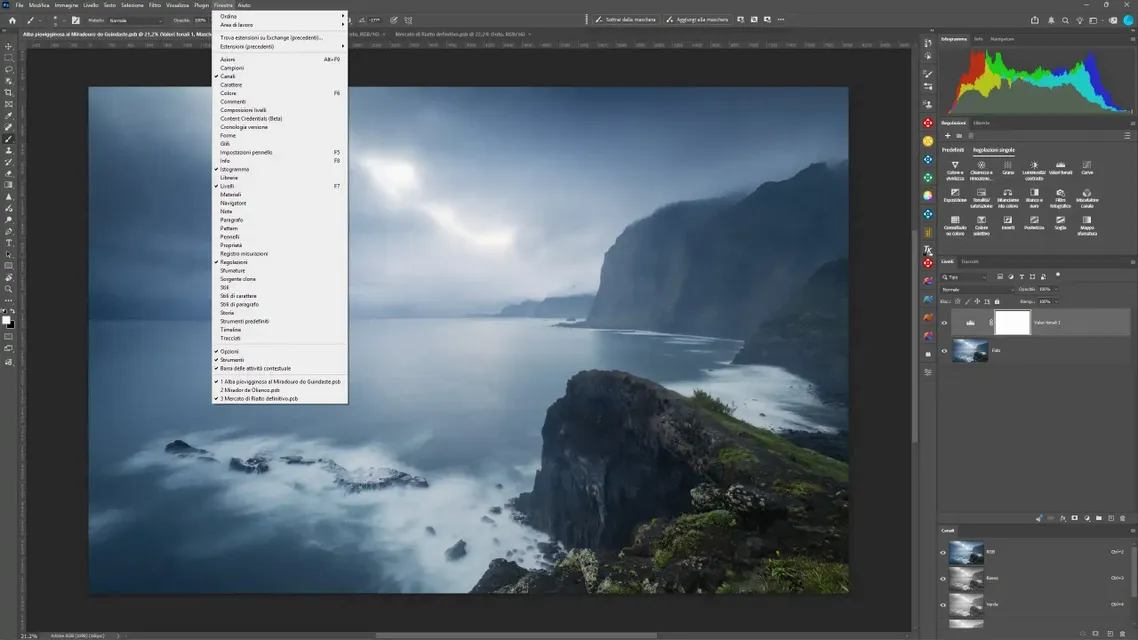Screen dimensions: 1138x640
Task: Select the Lasso tool
Action: click(9, 70)
